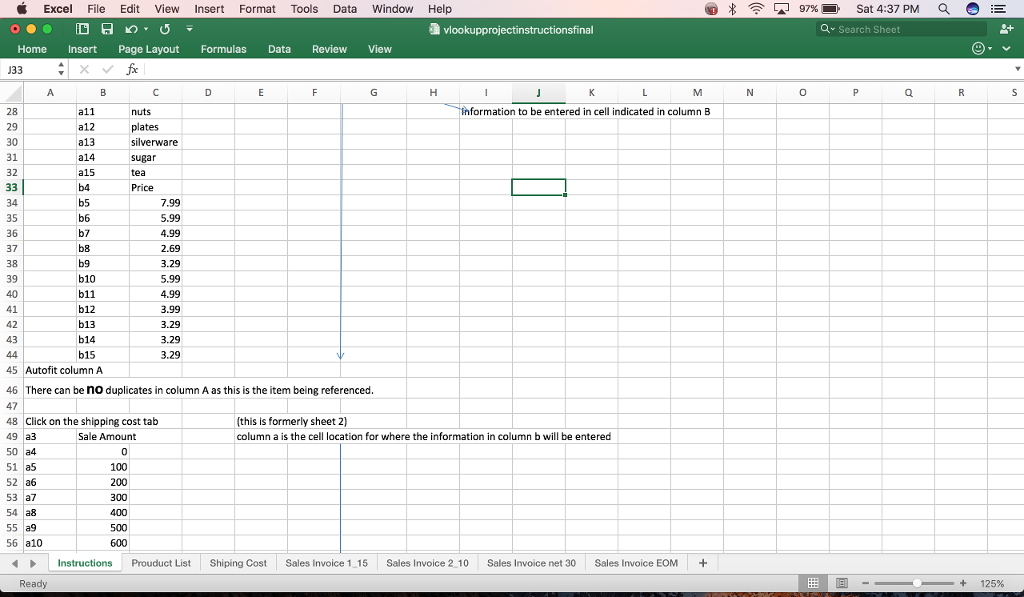Screen dimensions: 1024x597
Task: Open the Insert ribbon tab
Action: (x=82, y=49)
